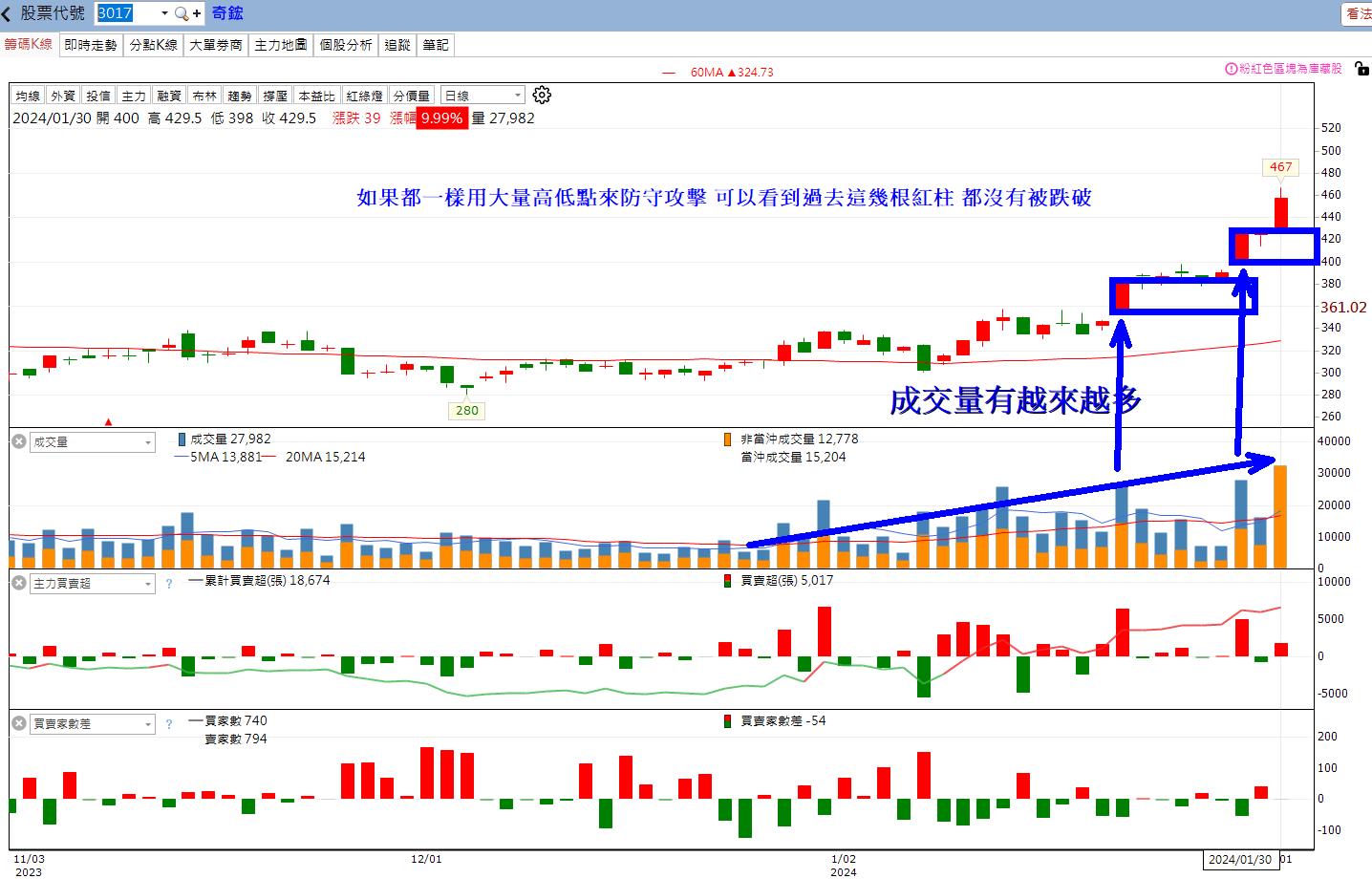Viewport: 1372px width, 879px height.
Task: Toggle the 均線 overlay
Action: point(27,95)
